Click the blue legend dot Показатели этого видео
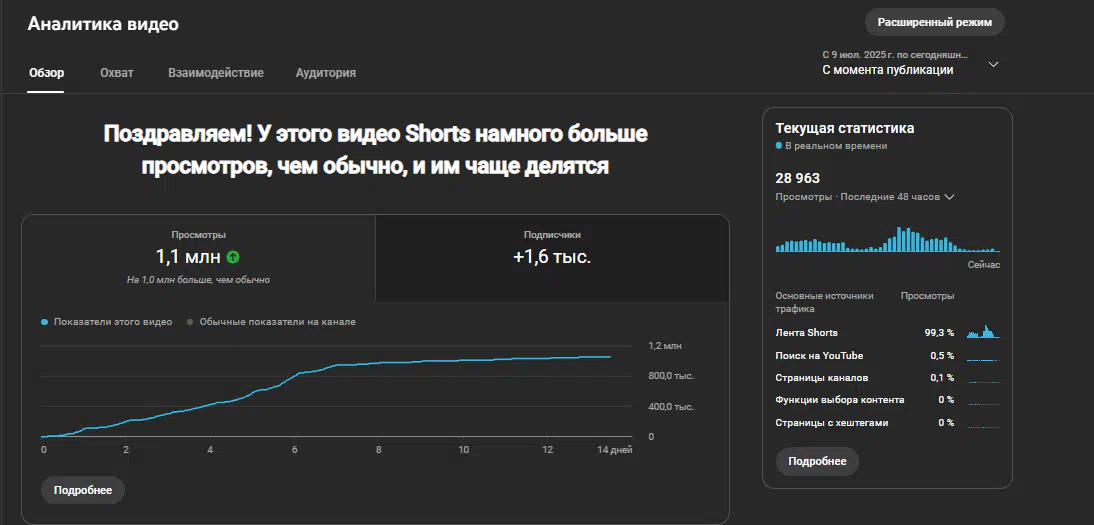Screen dimensions: 1094x525 click(45, 323)
